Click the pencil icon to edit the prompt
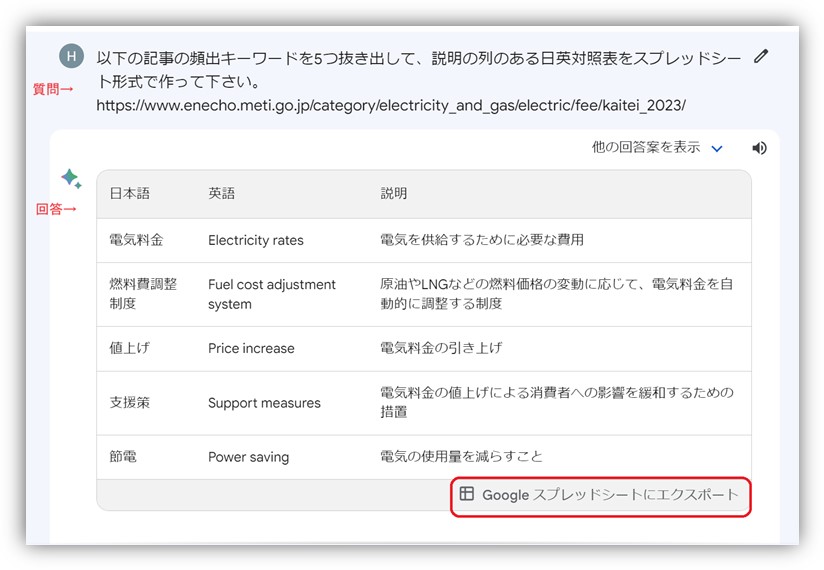This screenshot has height=570, width=824. coord(761,56)
